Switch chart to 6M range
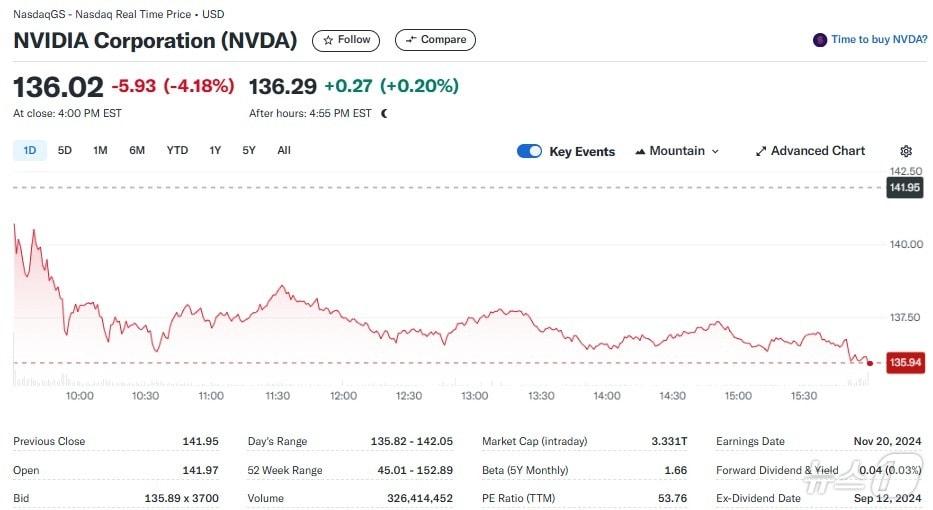 click(137, 151)
